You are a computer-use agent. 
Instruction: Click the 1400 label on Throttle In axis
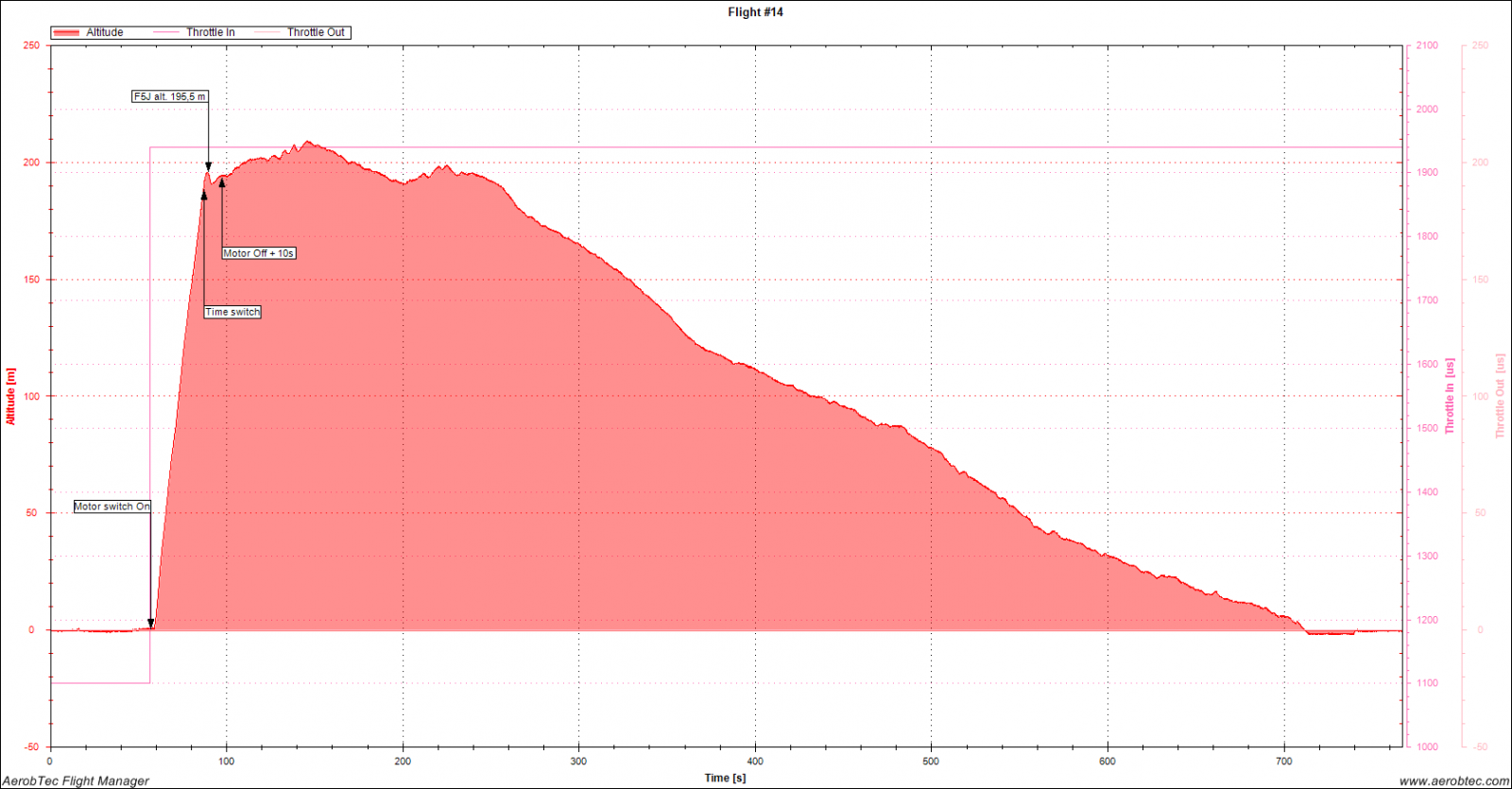pos(1427,491)
